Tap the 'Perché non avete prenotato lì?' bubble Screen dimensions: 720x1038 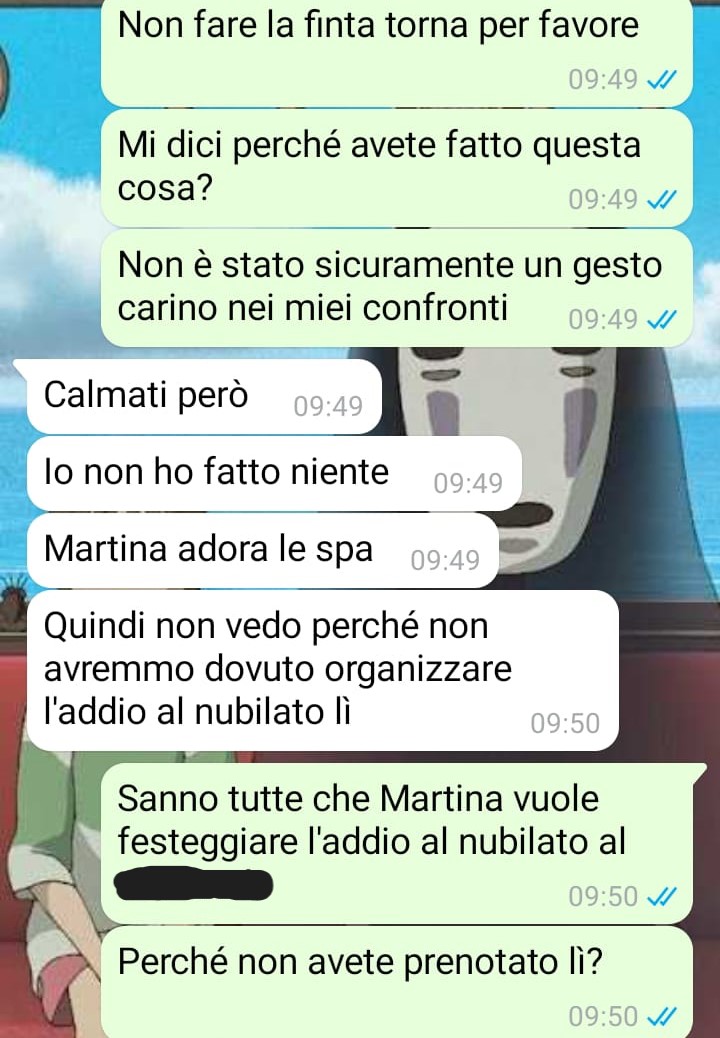[397, 982]
